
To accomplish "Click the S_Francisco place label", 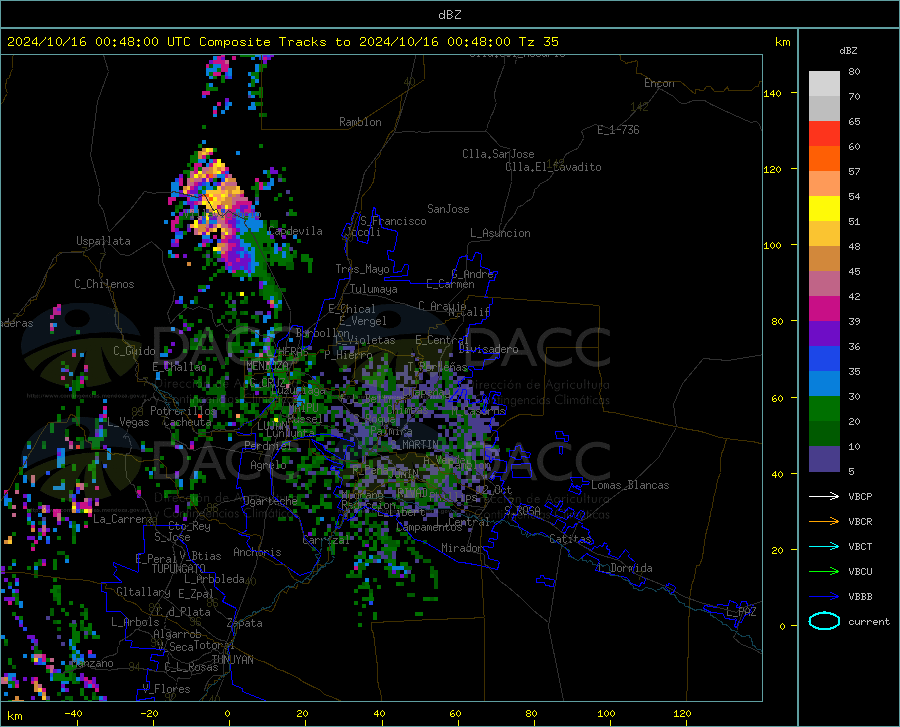I will coord(393,221).
